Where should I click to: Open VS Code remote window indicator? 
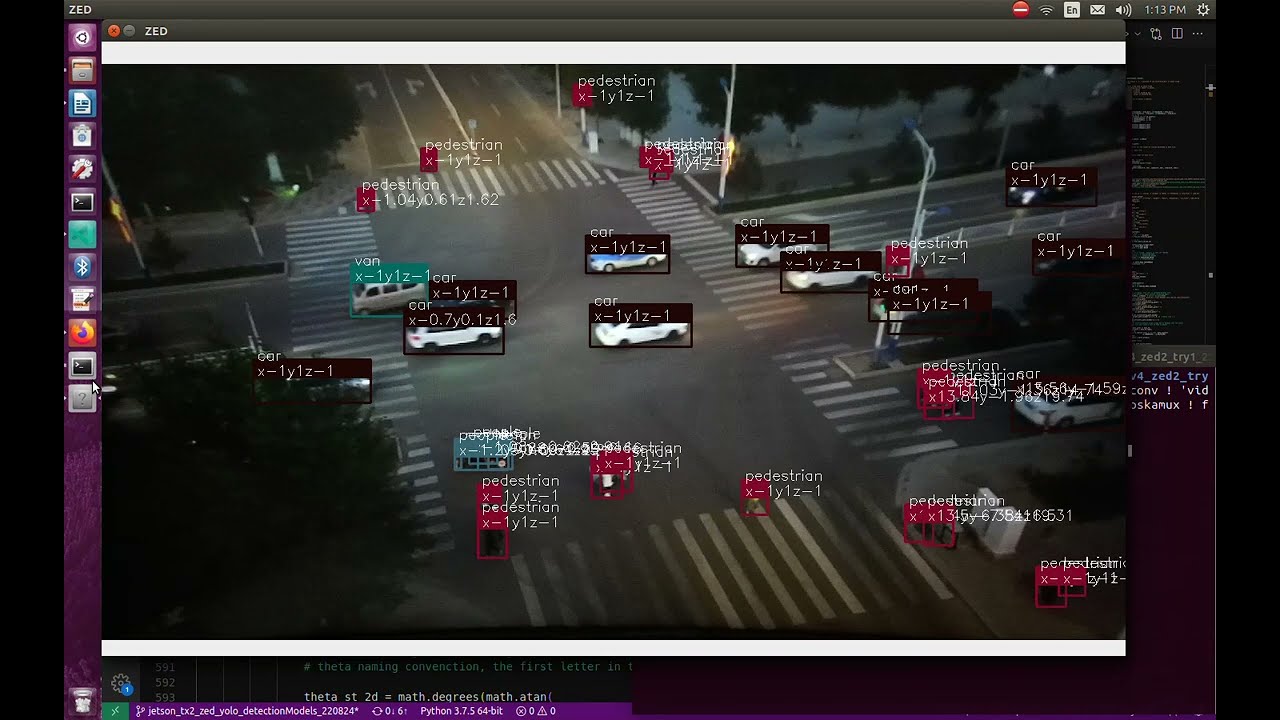click(115, 711)
